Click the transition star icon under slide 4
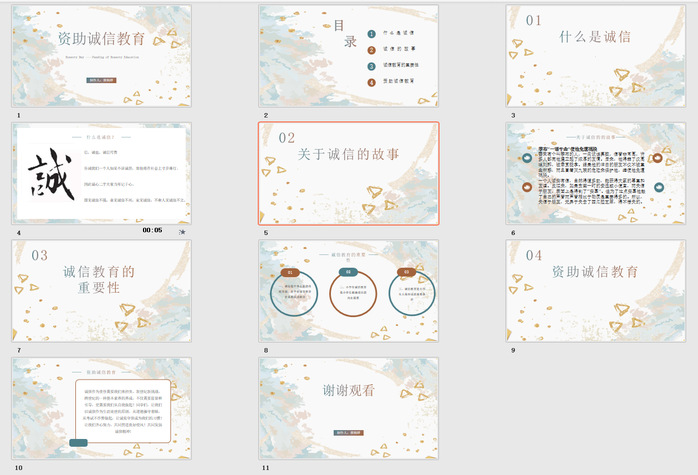The height and width of the screenshot is (475, 698). click(181, 231)
